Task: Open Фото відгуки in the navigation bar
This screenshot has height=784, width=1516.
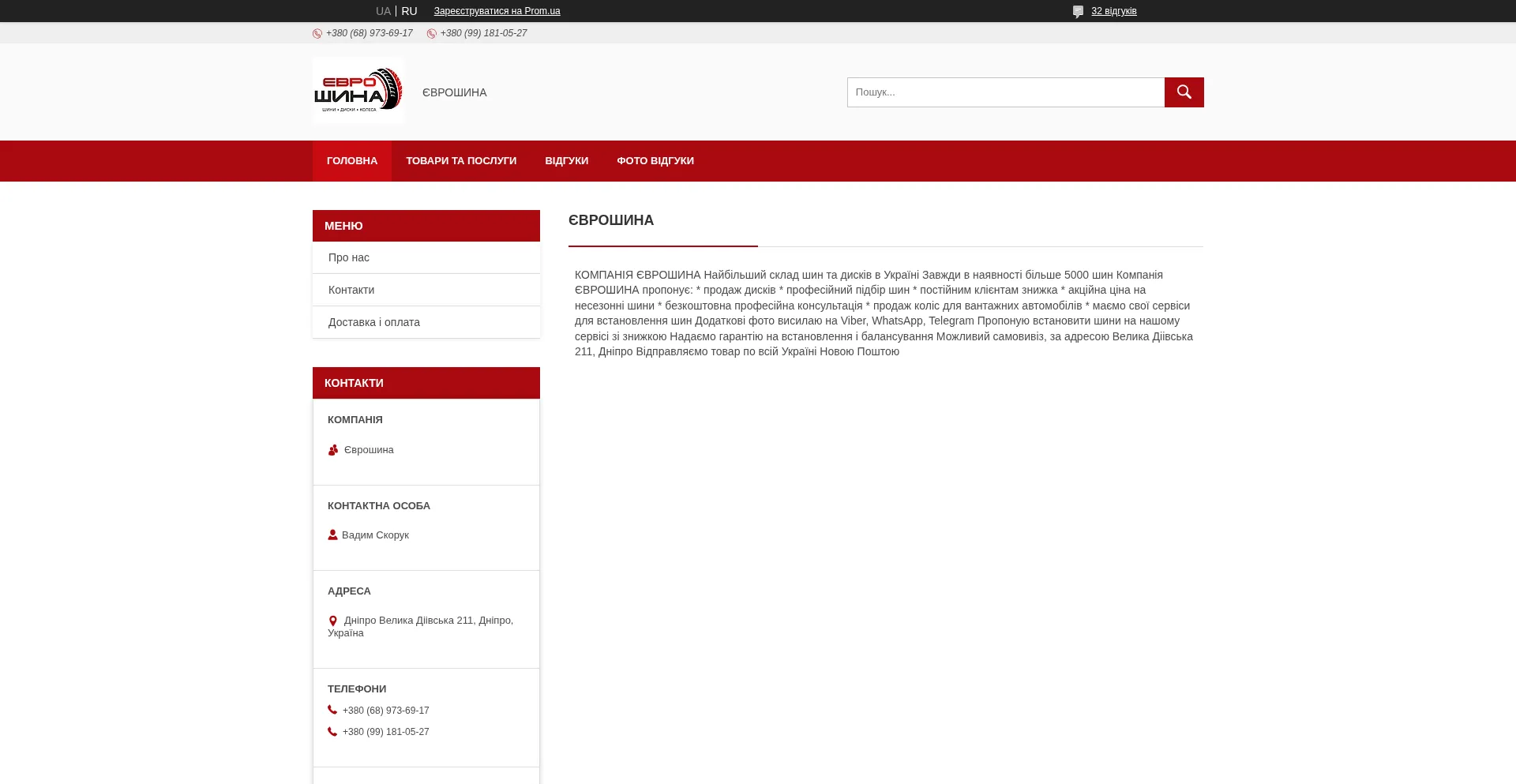Action: tap(655, 161)
